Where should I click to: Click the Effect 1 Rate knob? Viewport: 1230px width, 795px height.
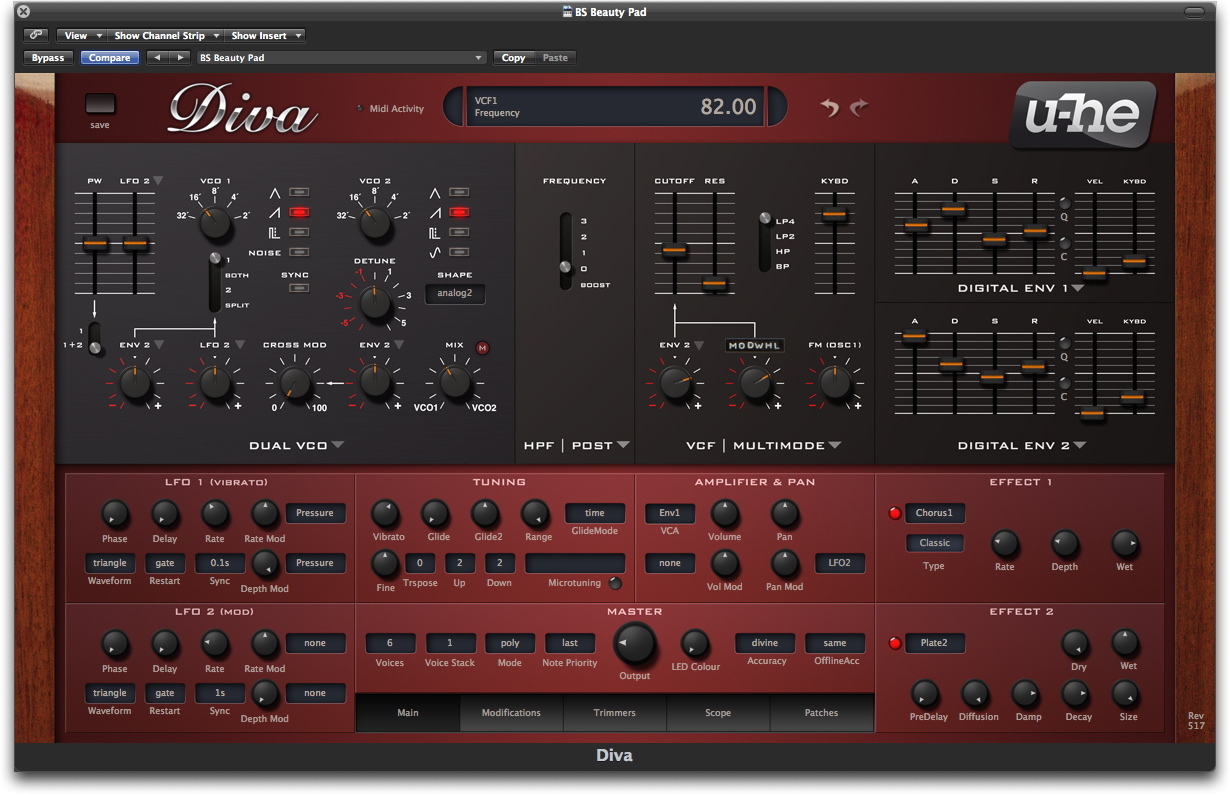pyautogui.click(x=1005, y=544)
